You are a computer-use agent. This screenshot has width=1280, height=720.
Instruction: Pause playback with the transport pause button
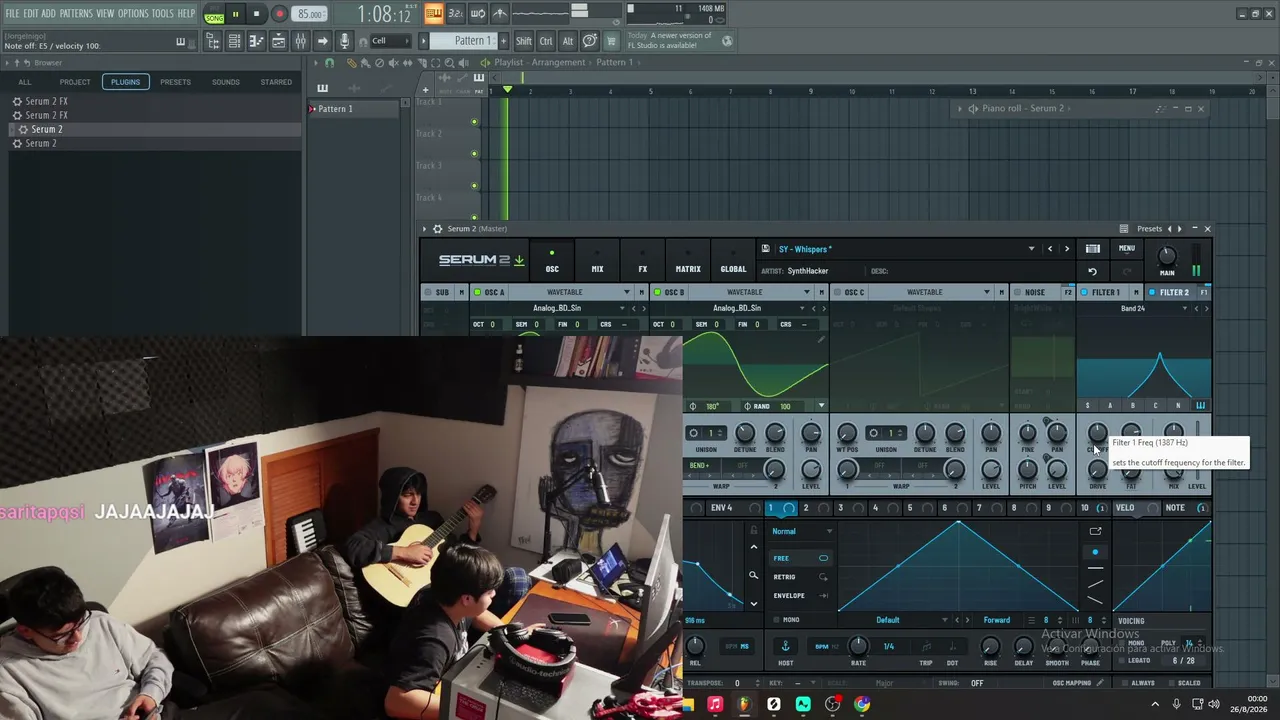(235, 14)
